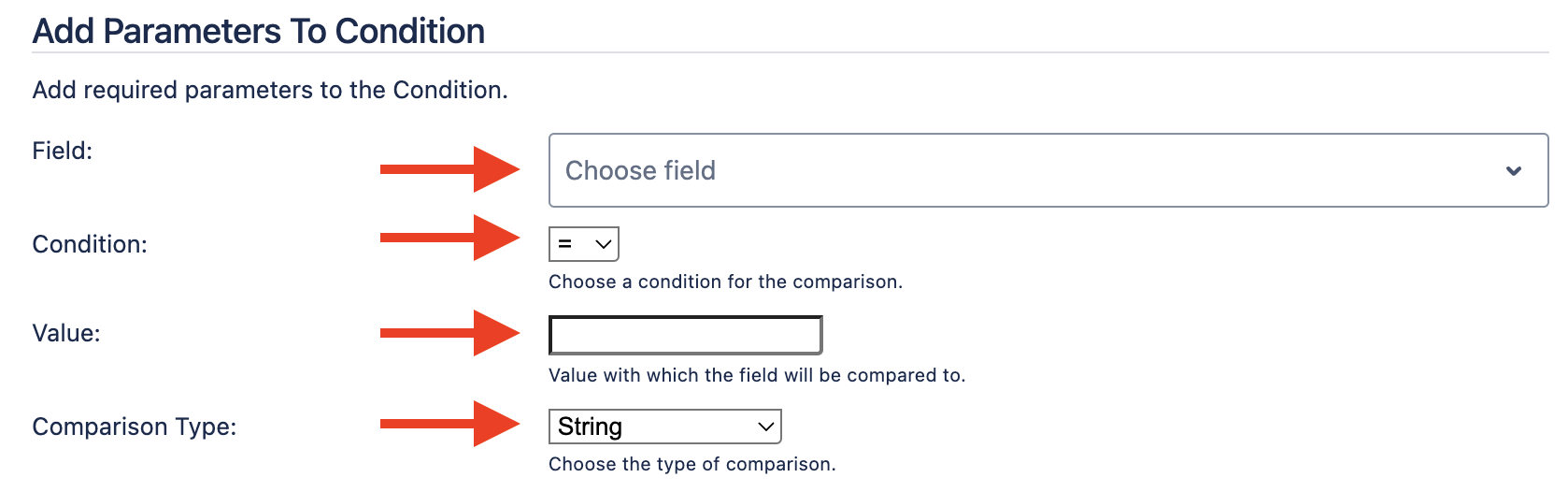Click the red arrow pointing to String select
1568x492 pixels.
449,424
